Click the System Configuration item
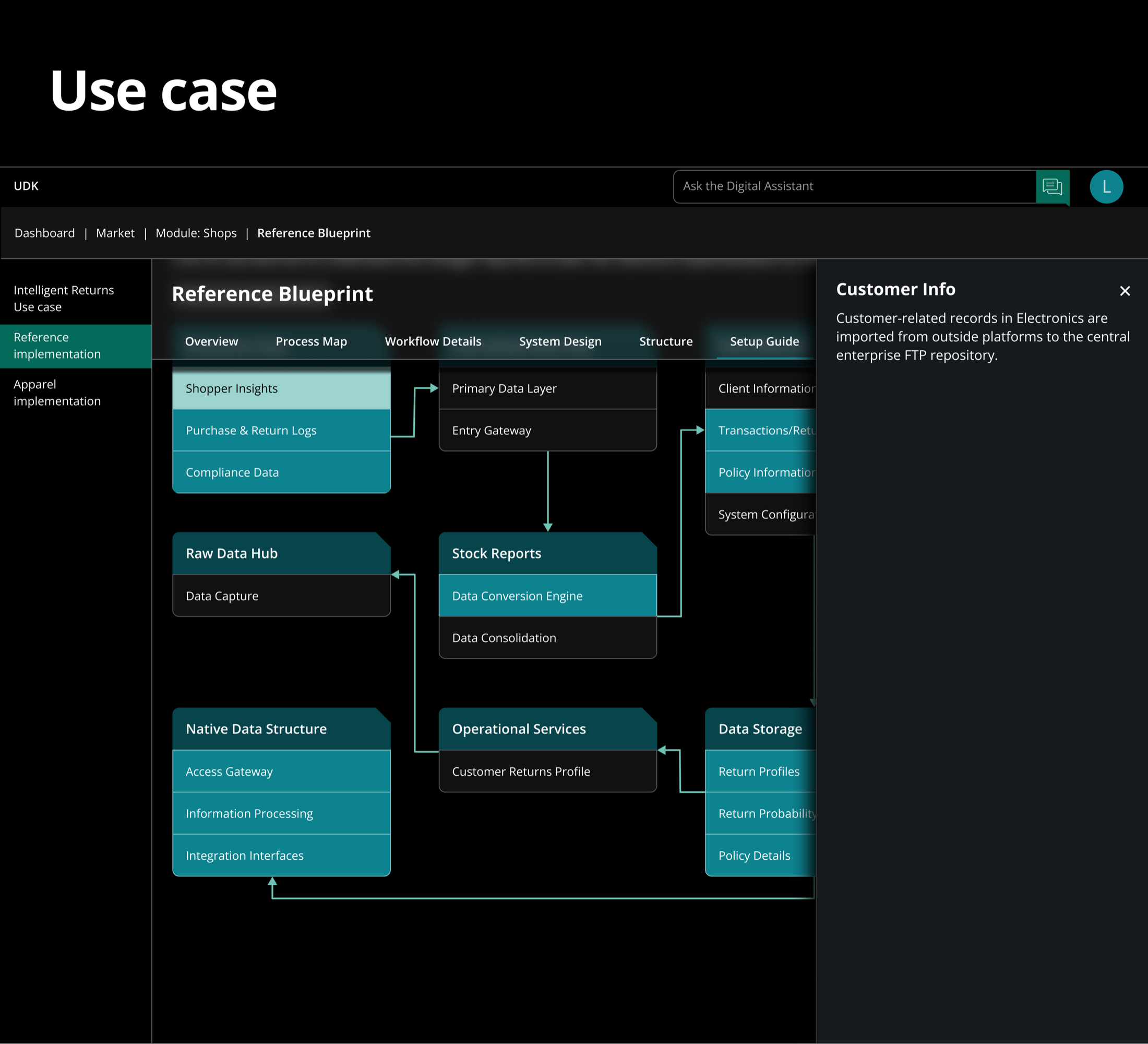1148x1044 pixels. (761, 514)
